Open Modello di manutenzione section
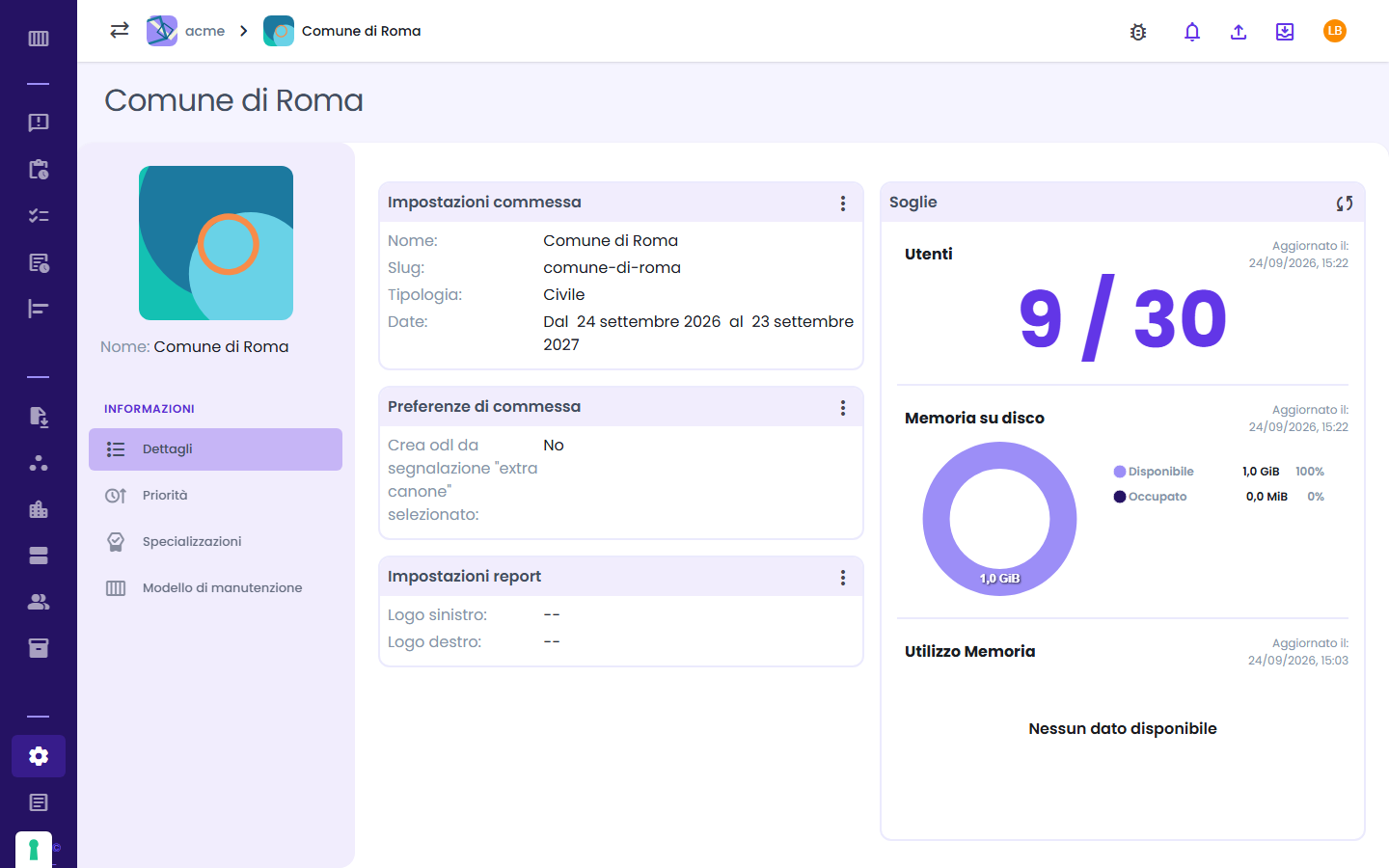1389x868 pixels. pos(215,588)
